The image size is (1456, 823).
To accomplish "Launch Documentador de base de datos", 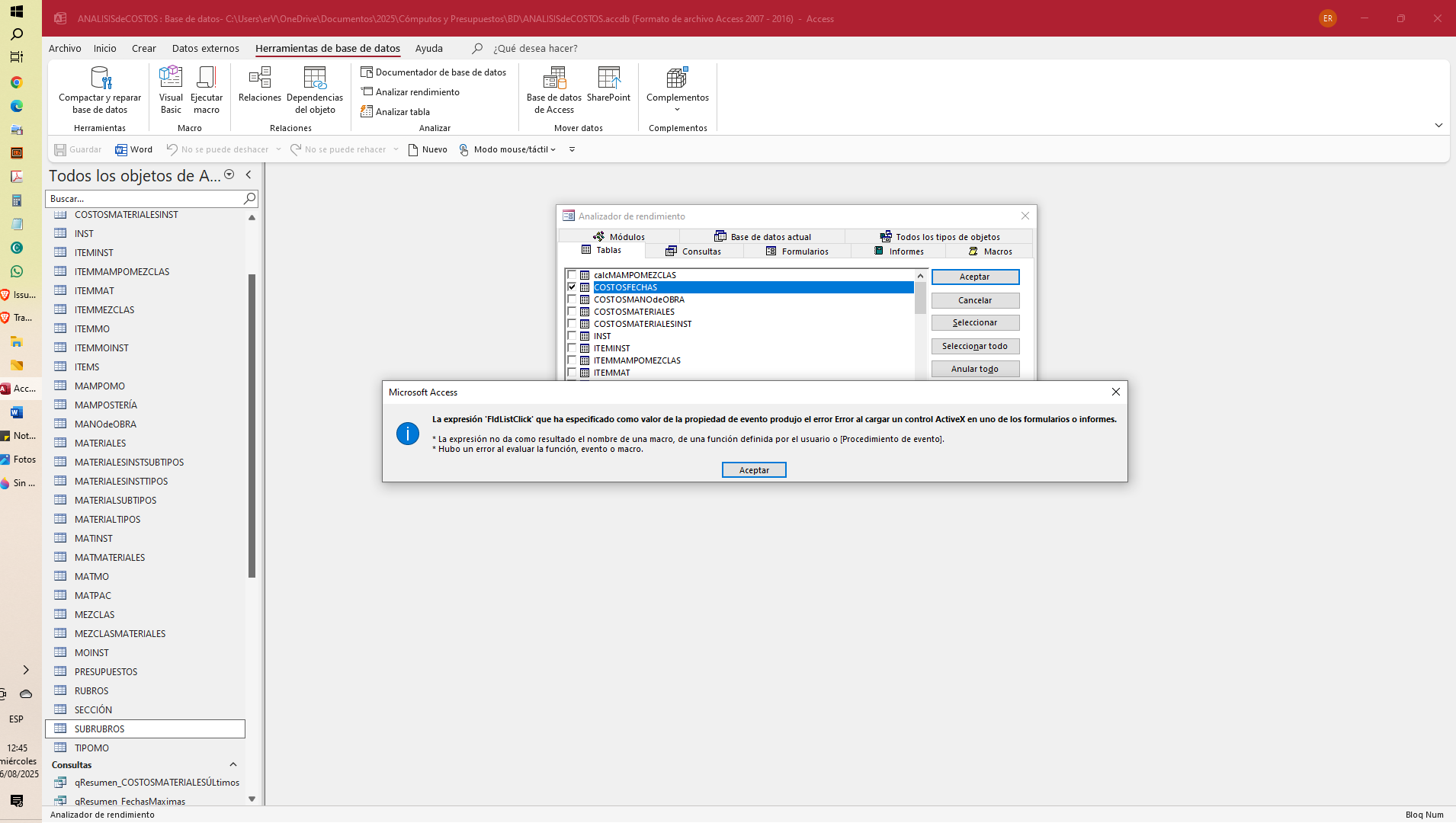I will point(433,72).
